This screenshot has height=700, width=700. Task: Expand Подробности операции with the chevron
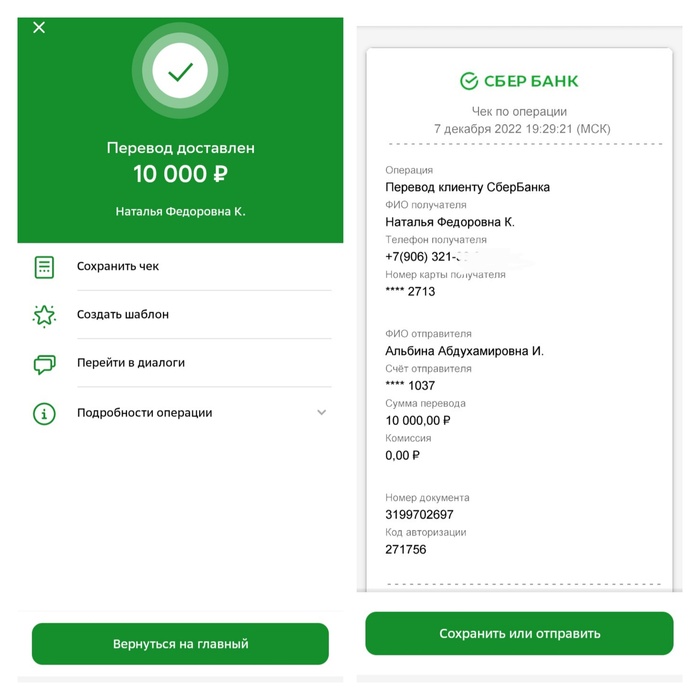[x=321, y=412]
